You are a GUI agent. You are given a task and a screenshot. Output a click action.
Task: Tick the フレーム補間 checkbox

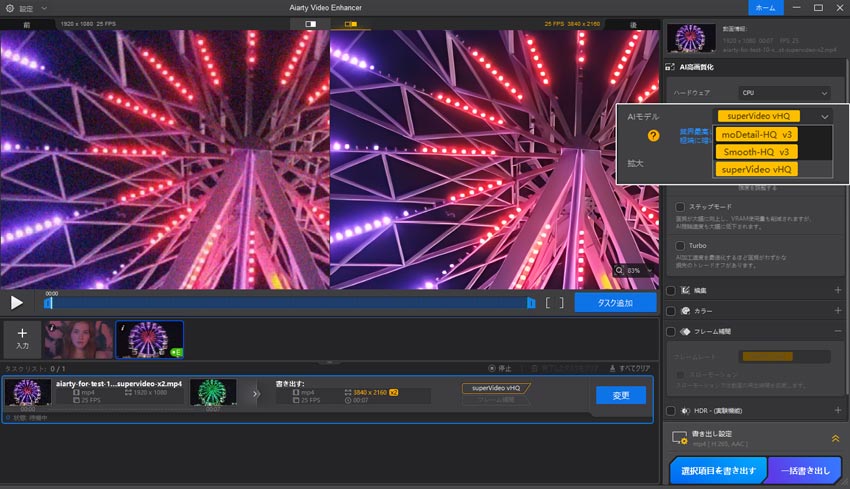pos(671,331)
